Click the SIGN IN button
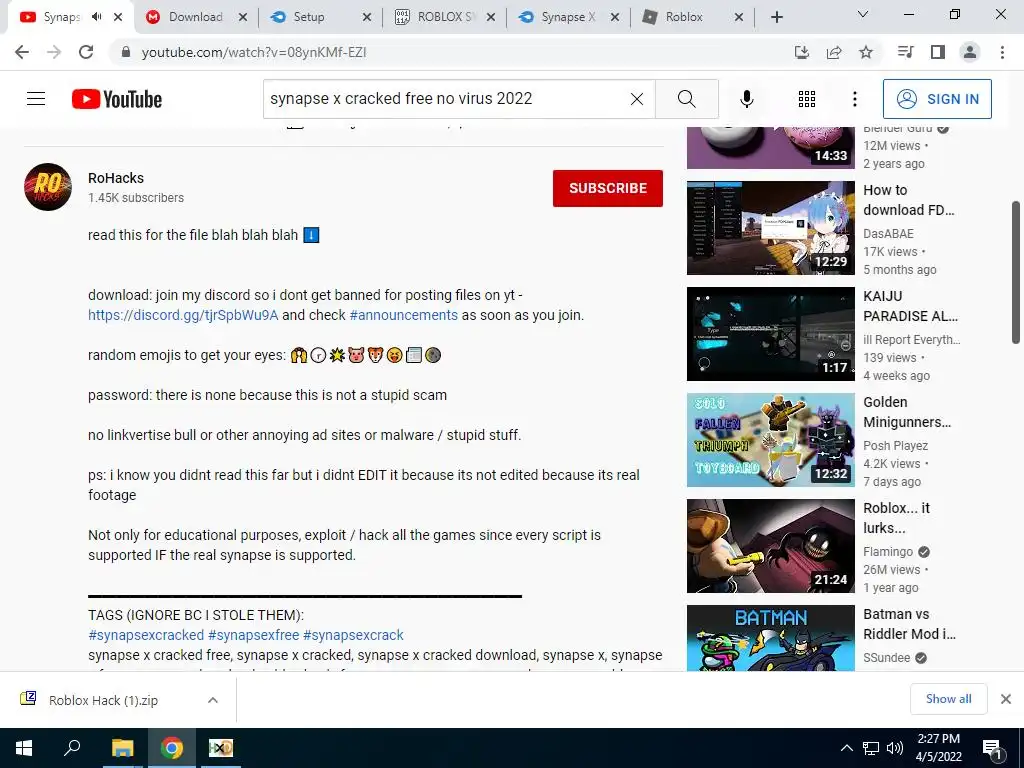The image size is (1024, 768). point(936,99)
